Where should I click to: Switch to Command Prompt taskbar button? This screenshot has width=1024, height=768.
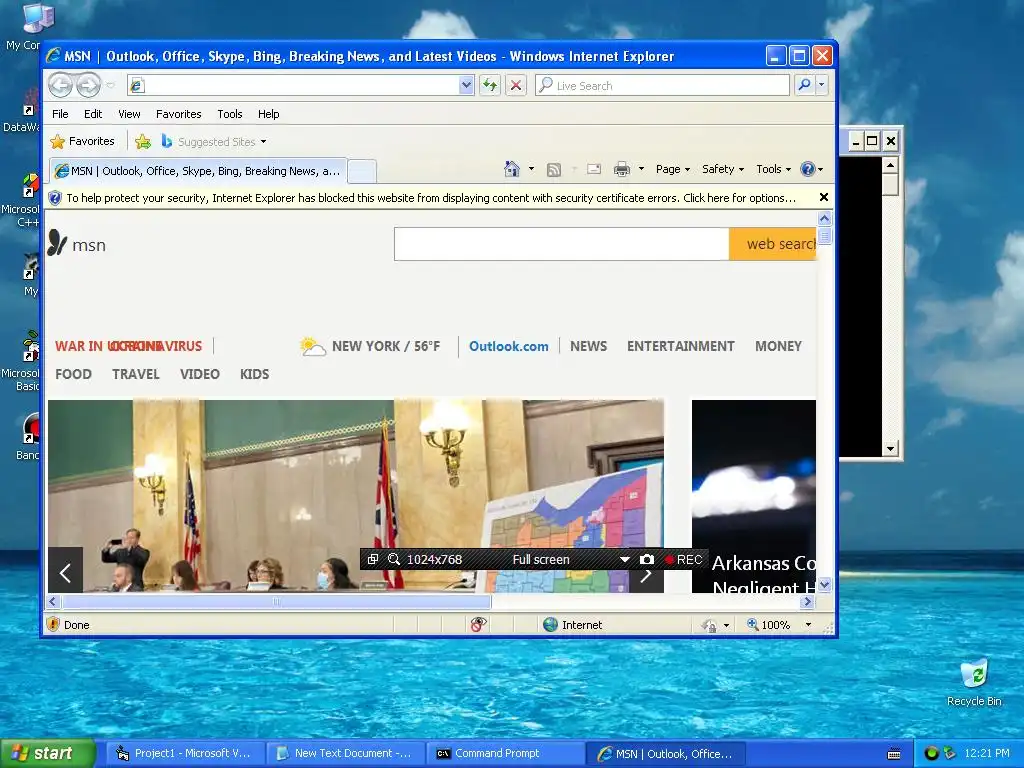[x=505, y=754]
